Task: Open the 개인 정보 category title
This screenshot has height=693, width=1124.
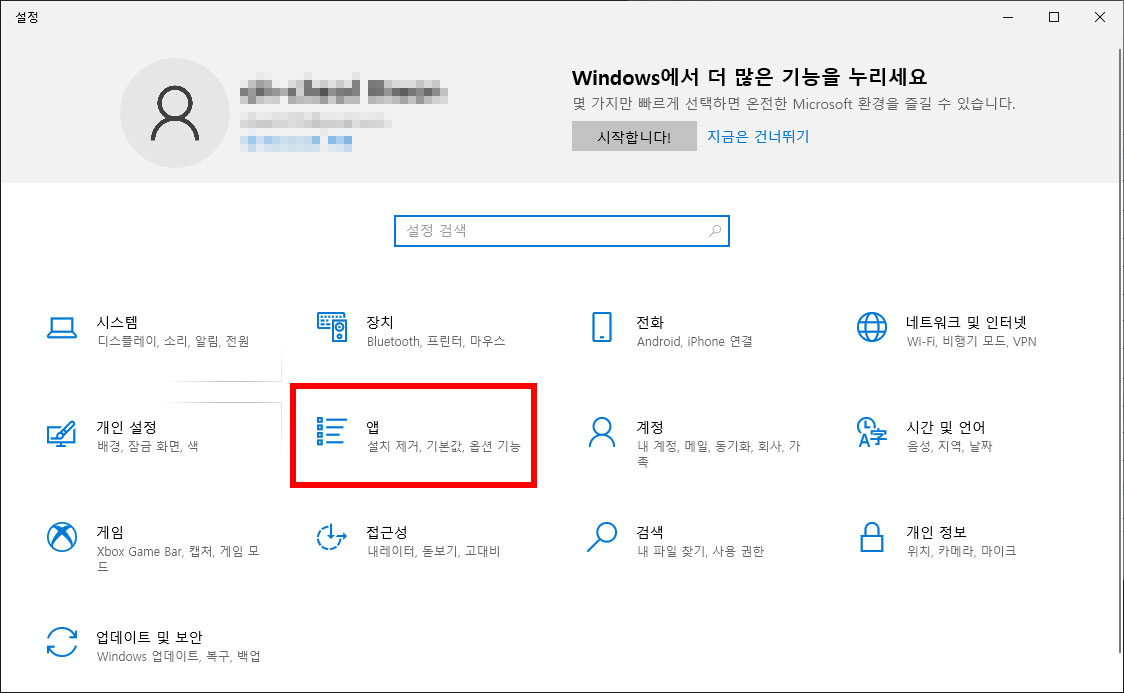Action: click(x=936, y=532)
